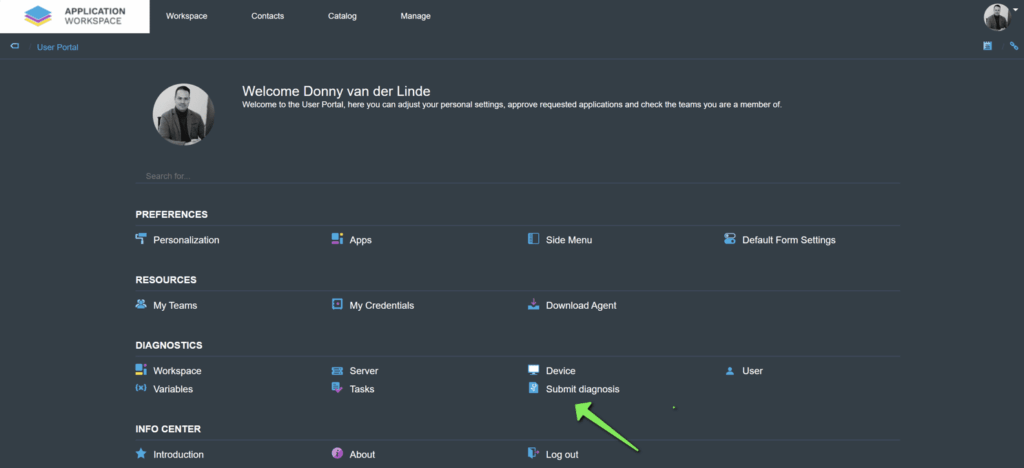Go to the Contacts menu
This screenshot has height=468, width=1024.
click(x=268, y=16)
